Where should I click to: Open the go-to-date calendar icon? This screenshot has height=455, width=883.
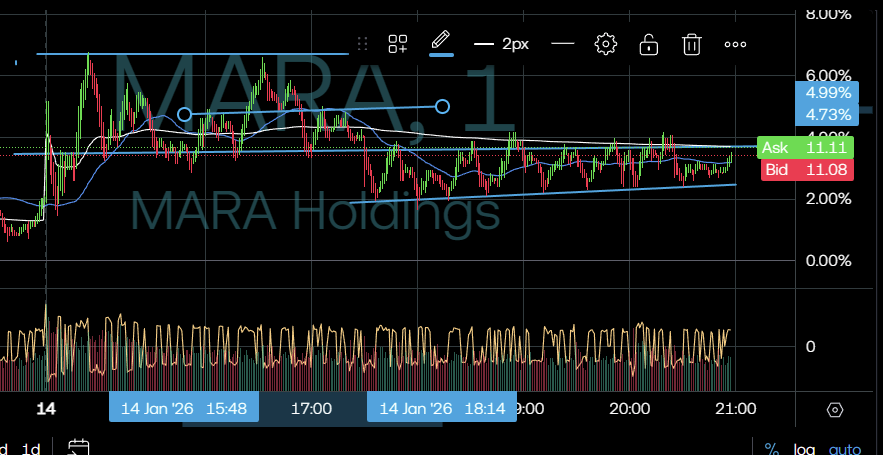tap(79, 449)
